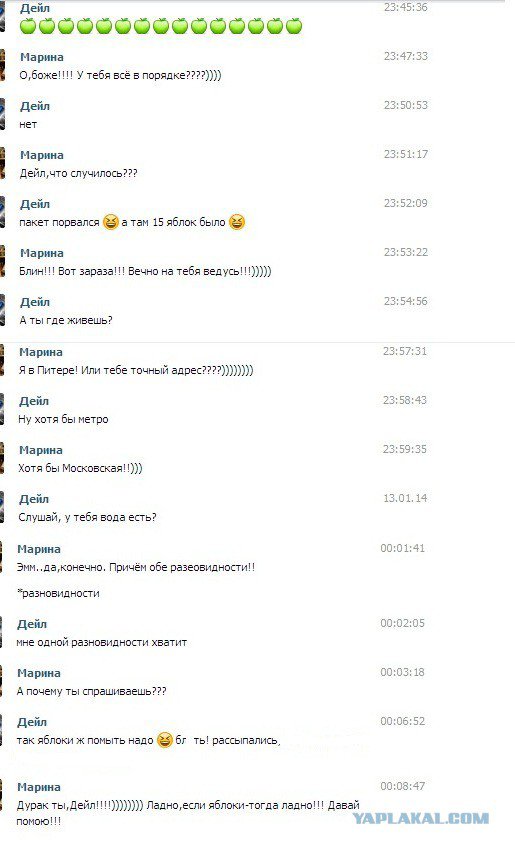Open Дейл's name above the "нет" message

[35, 106]
